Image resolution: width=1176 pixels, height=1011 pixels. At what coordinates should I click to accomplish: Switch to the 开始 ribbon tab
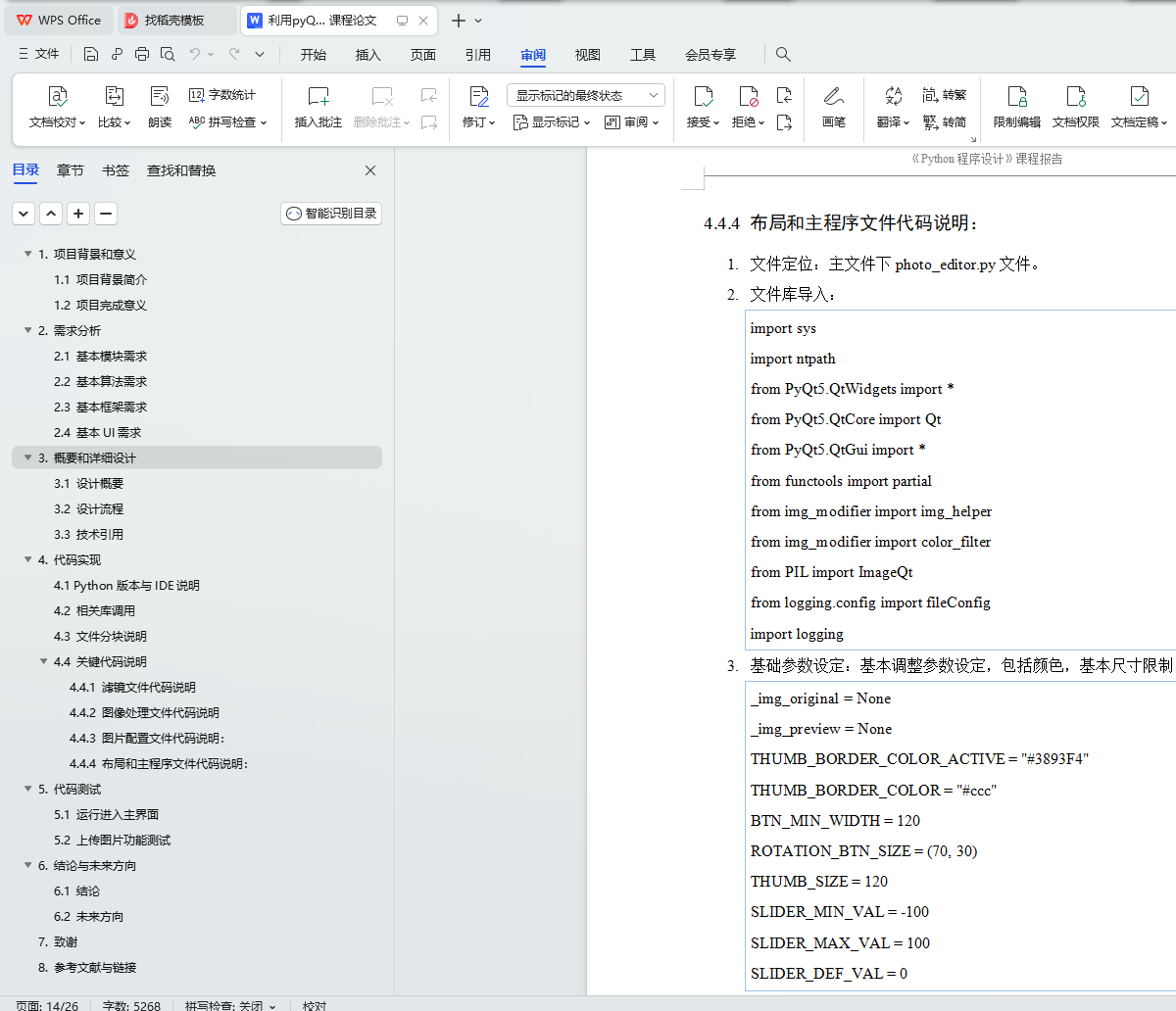[x=314, y=55]
